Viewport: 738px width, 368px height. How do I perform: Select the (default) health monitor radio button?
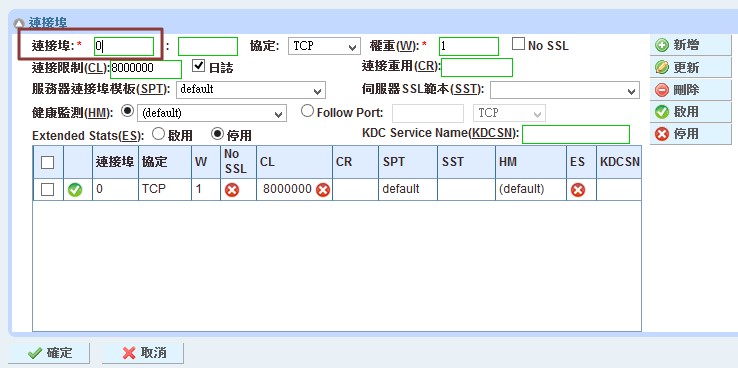[127, 112]
